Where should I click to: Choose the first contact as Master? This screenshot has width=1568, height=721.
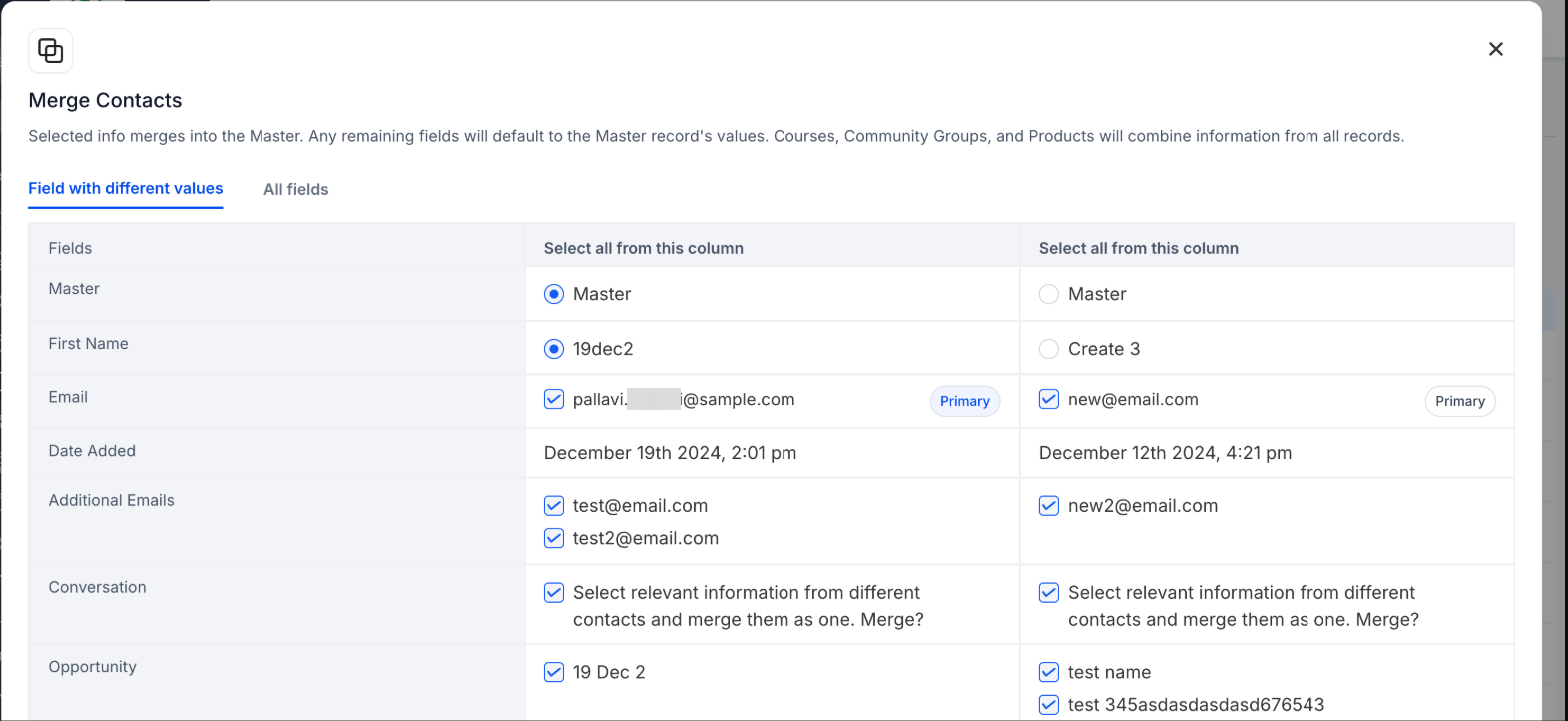(554, 294)
